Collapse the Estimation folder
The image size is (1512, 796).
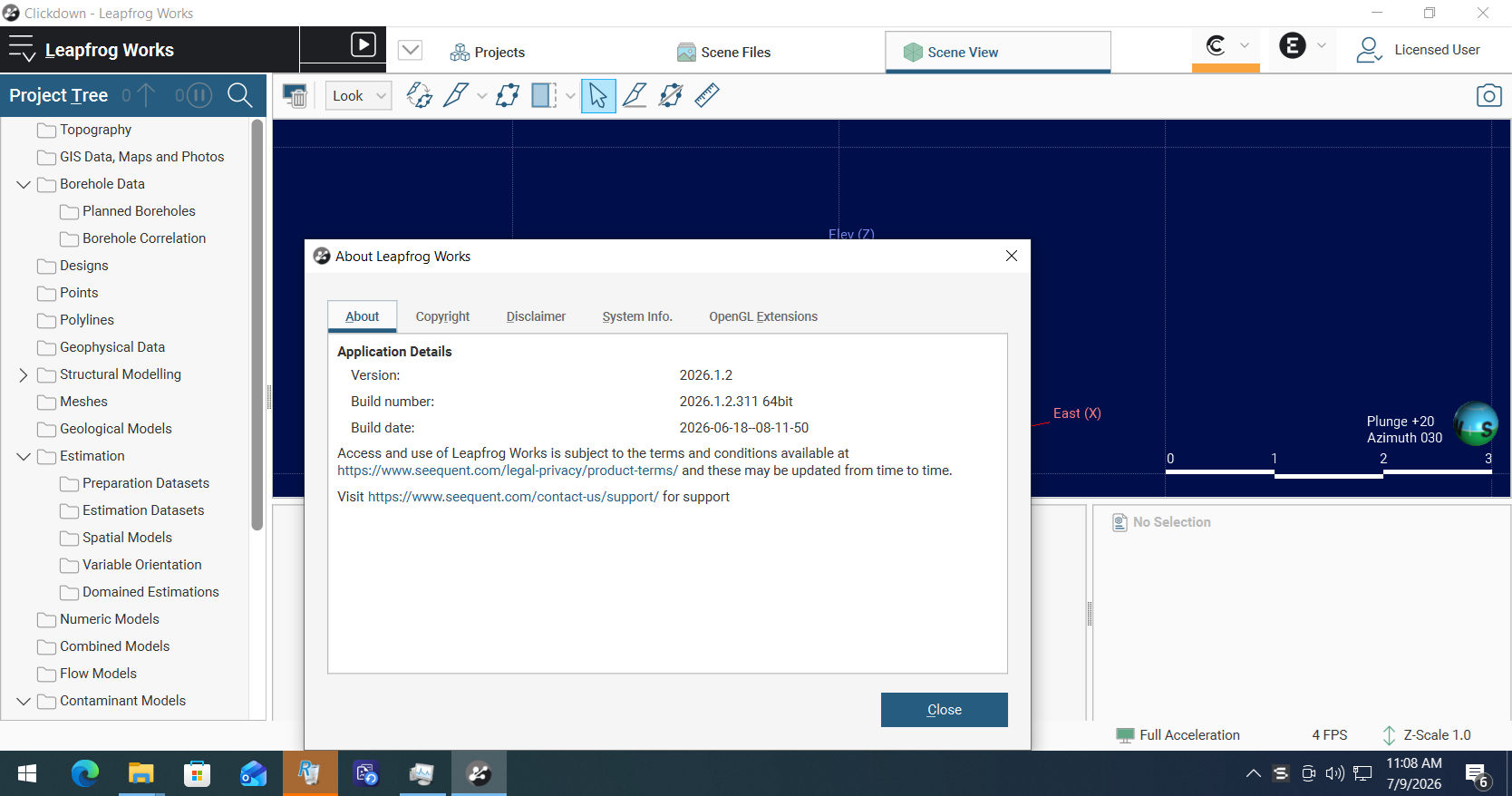coord(24,456)
